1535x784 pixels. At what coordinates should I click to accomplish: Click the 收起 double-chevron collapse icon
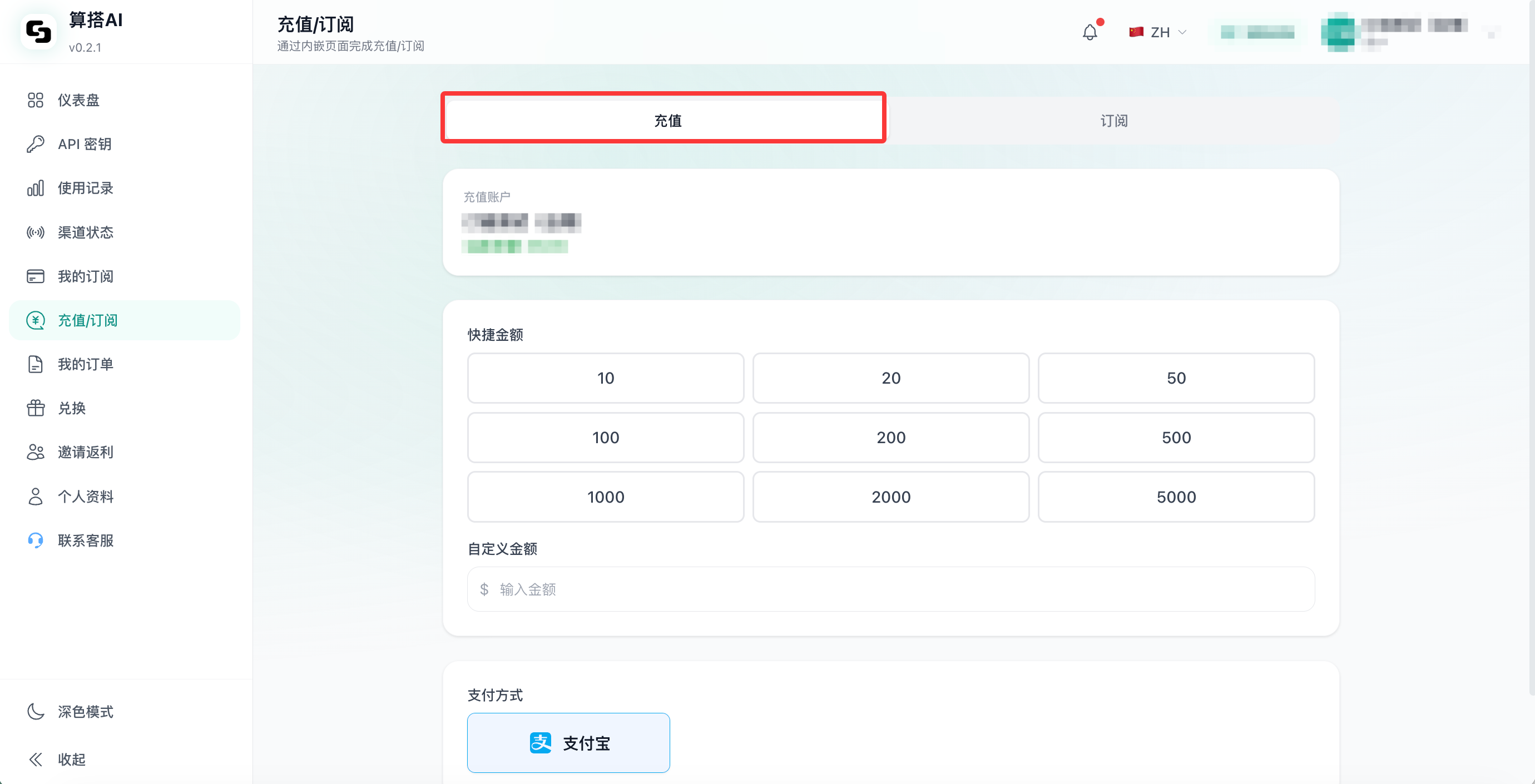[x=35, y=759]
